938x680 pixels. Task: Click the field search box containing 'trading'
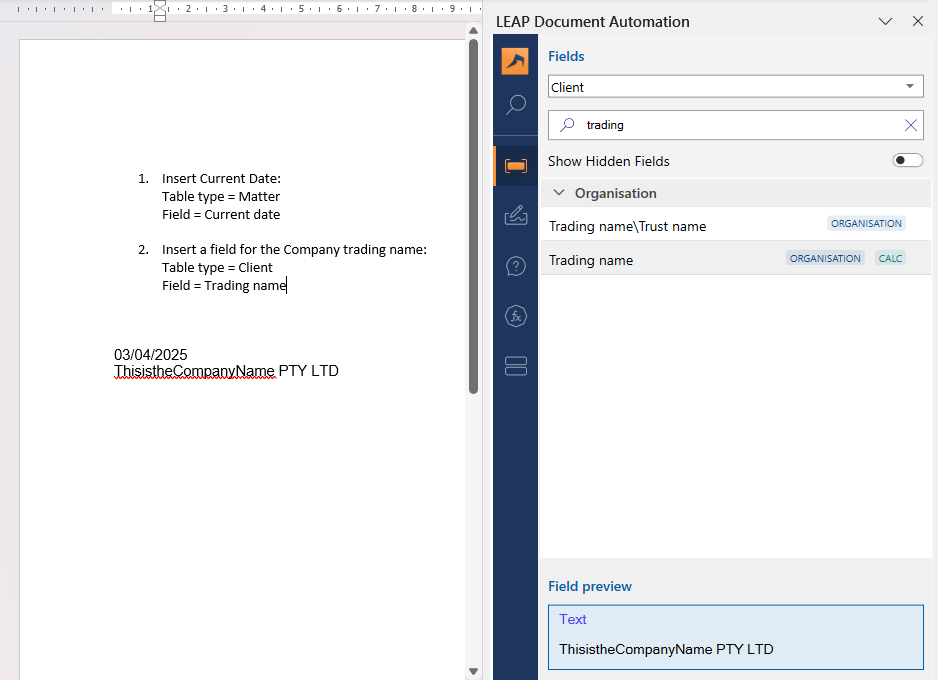click(735, 125)
